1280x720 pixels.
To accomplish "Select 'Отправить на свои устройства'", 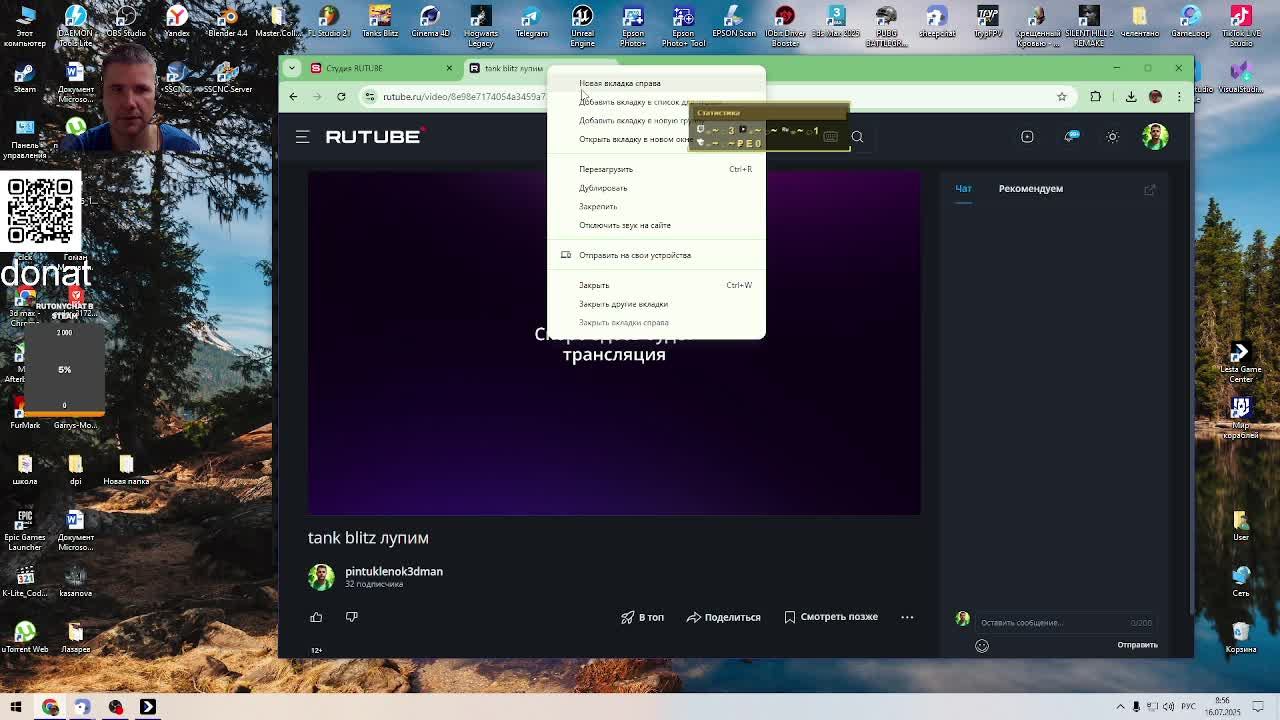I will tap(656, 255).
